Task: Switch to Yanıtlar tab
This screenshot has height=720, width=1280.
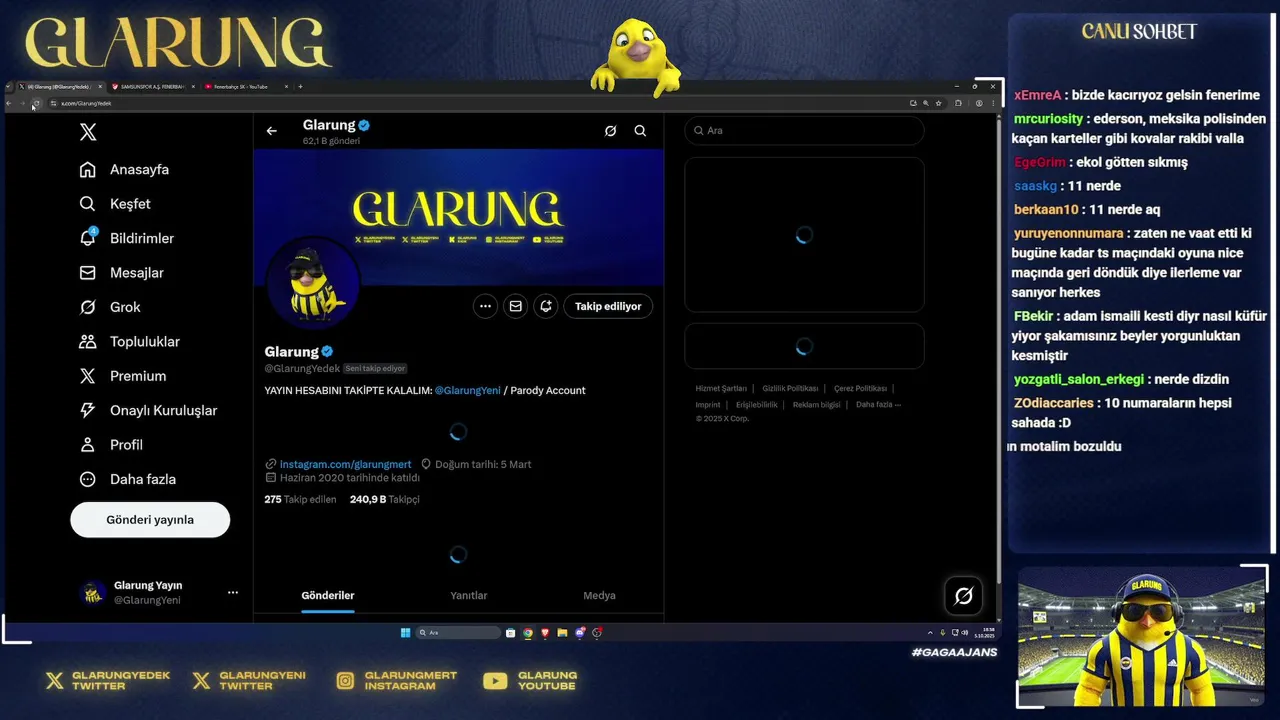Action: coord(468,596)
